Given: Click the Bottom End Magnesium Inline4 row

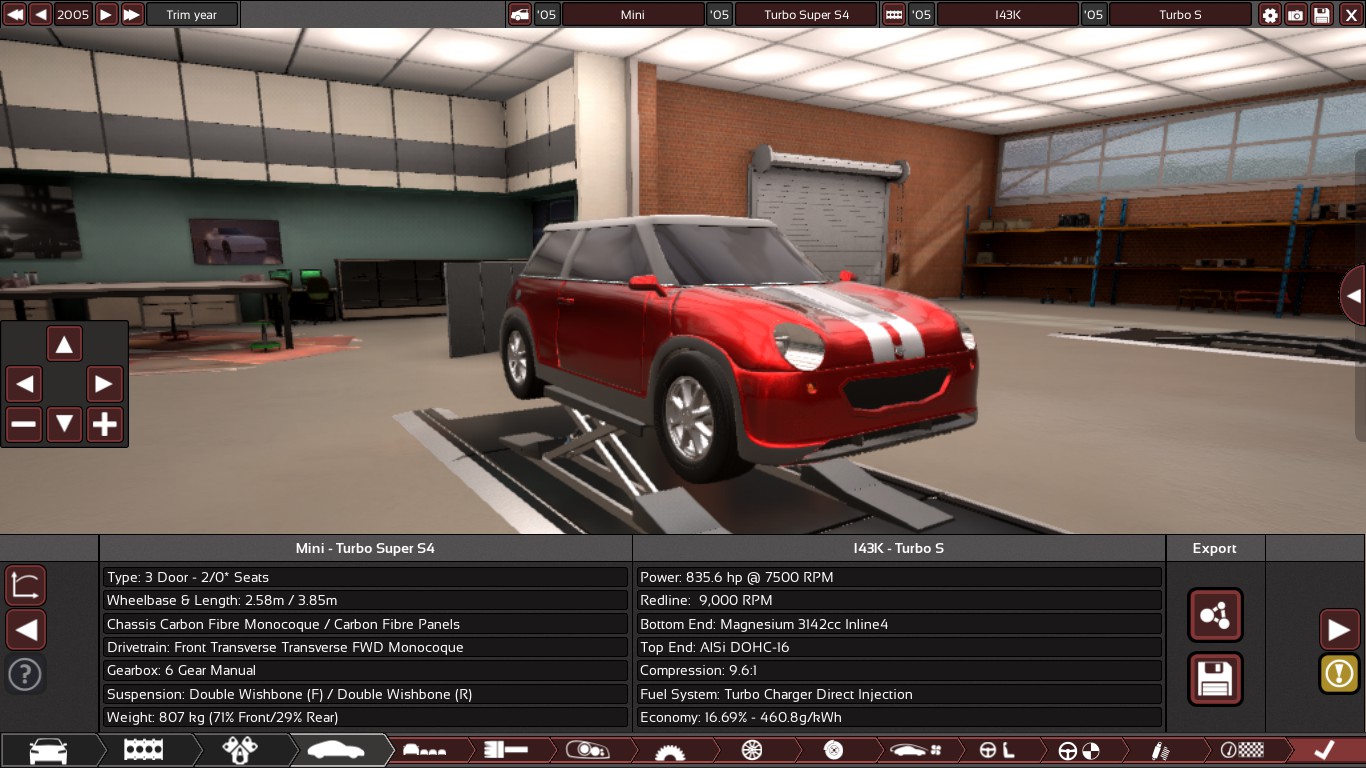Looking at the screenshot, I should pos(899,624).
